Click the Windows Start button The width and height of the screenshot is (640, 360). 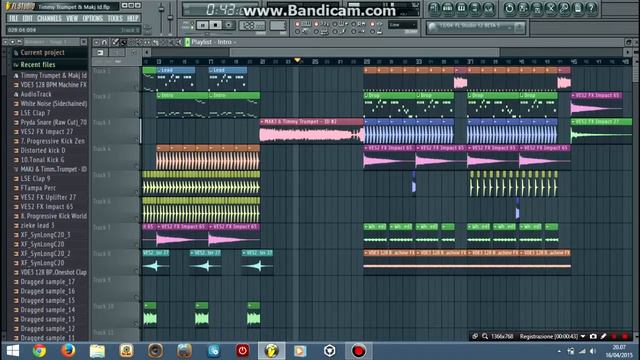coord(13,351)
